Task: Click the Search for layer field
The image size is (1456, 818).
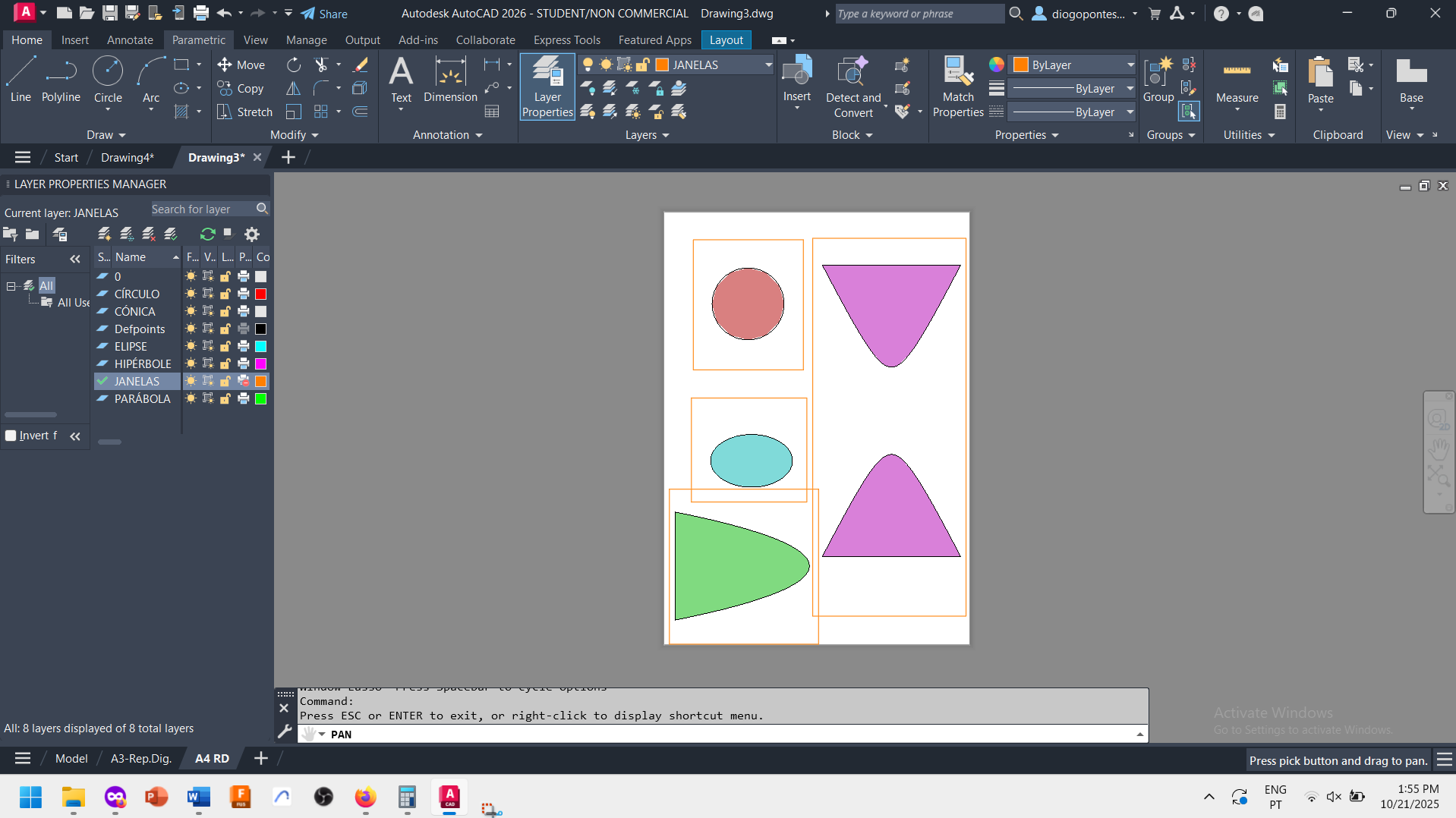Action: 201,209
